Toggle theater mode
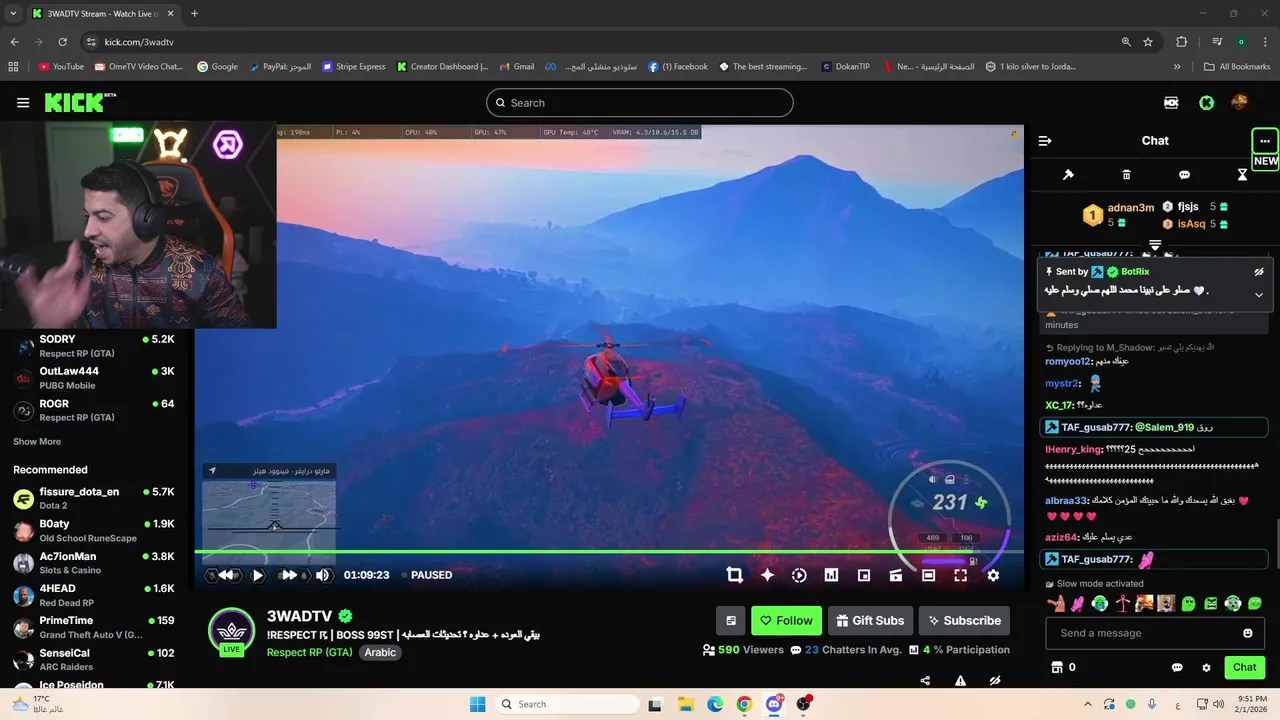The width and height of the screenshot is (1280, 720). click(x=928, y=575)
